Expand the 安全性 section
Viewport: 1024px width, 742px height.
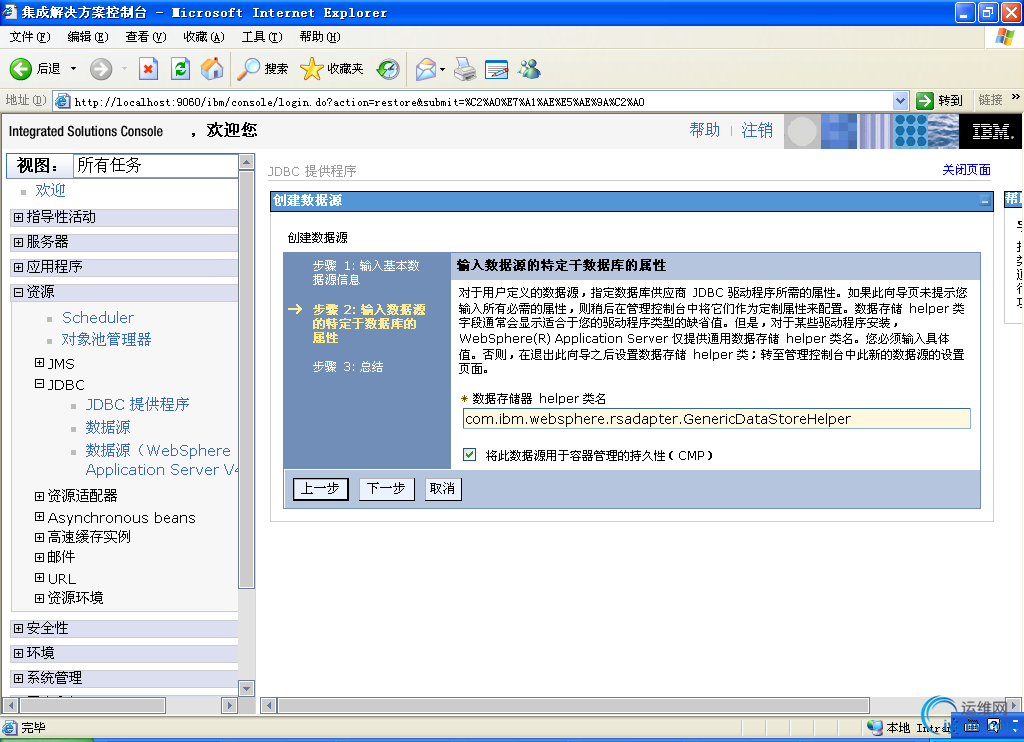(x=18, y=628)
